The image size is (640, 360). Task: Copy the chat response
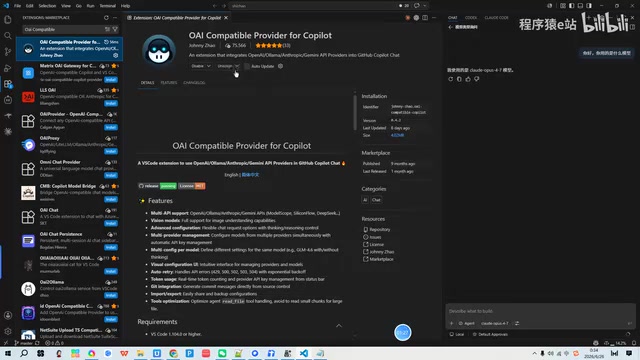coord(459,79)
